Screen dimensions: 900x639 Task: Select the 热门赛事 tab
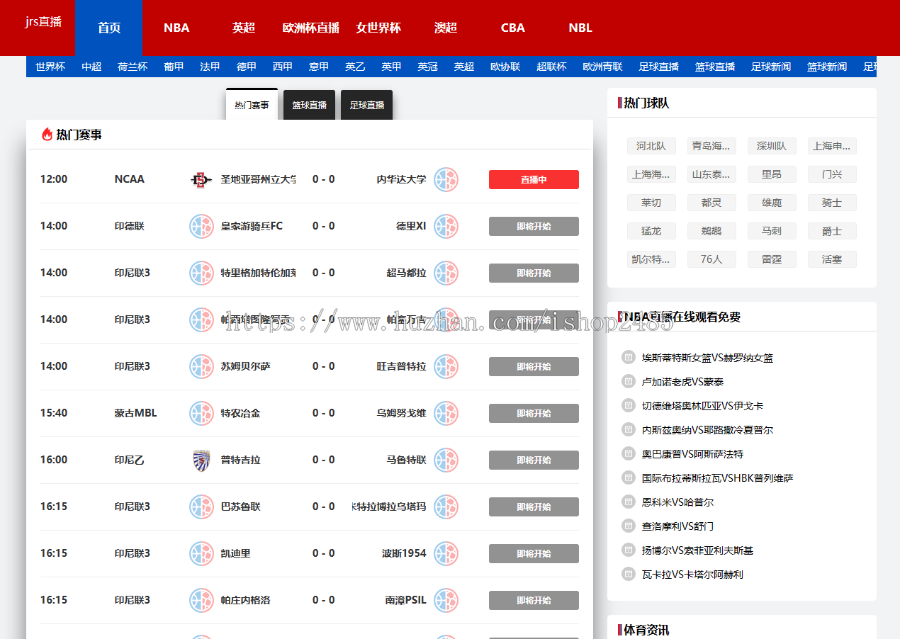251,104
